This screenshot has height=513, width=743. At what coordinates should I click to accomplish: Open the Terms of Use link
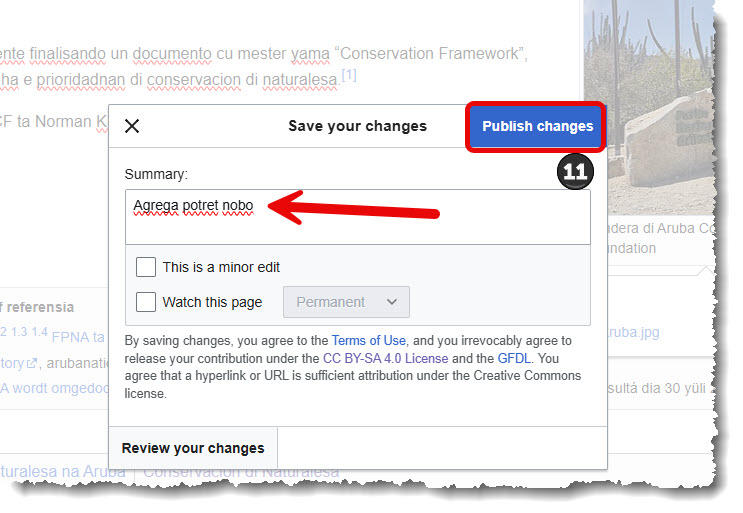(x=369, y=341)
